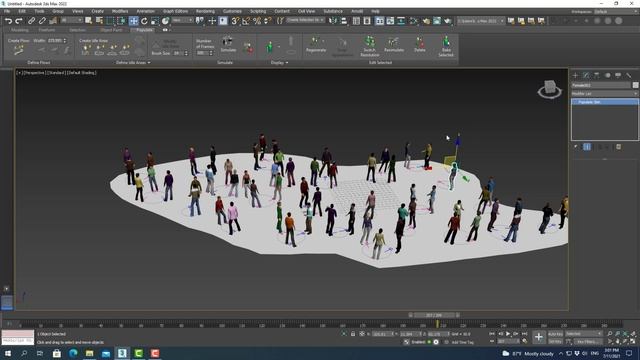Open the Select by Name icon
Screen dimensions: 640x360
(x=99, y=21)
